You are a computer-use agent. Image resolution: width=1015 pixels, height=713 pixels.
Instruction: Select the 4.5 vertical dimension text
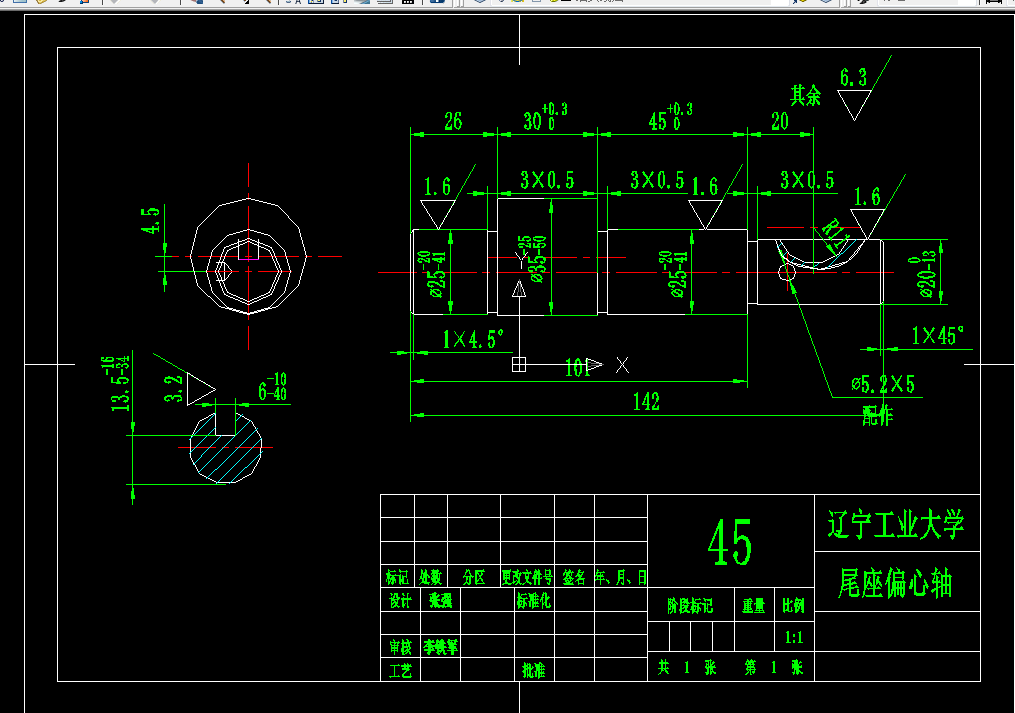click(150, 220)
